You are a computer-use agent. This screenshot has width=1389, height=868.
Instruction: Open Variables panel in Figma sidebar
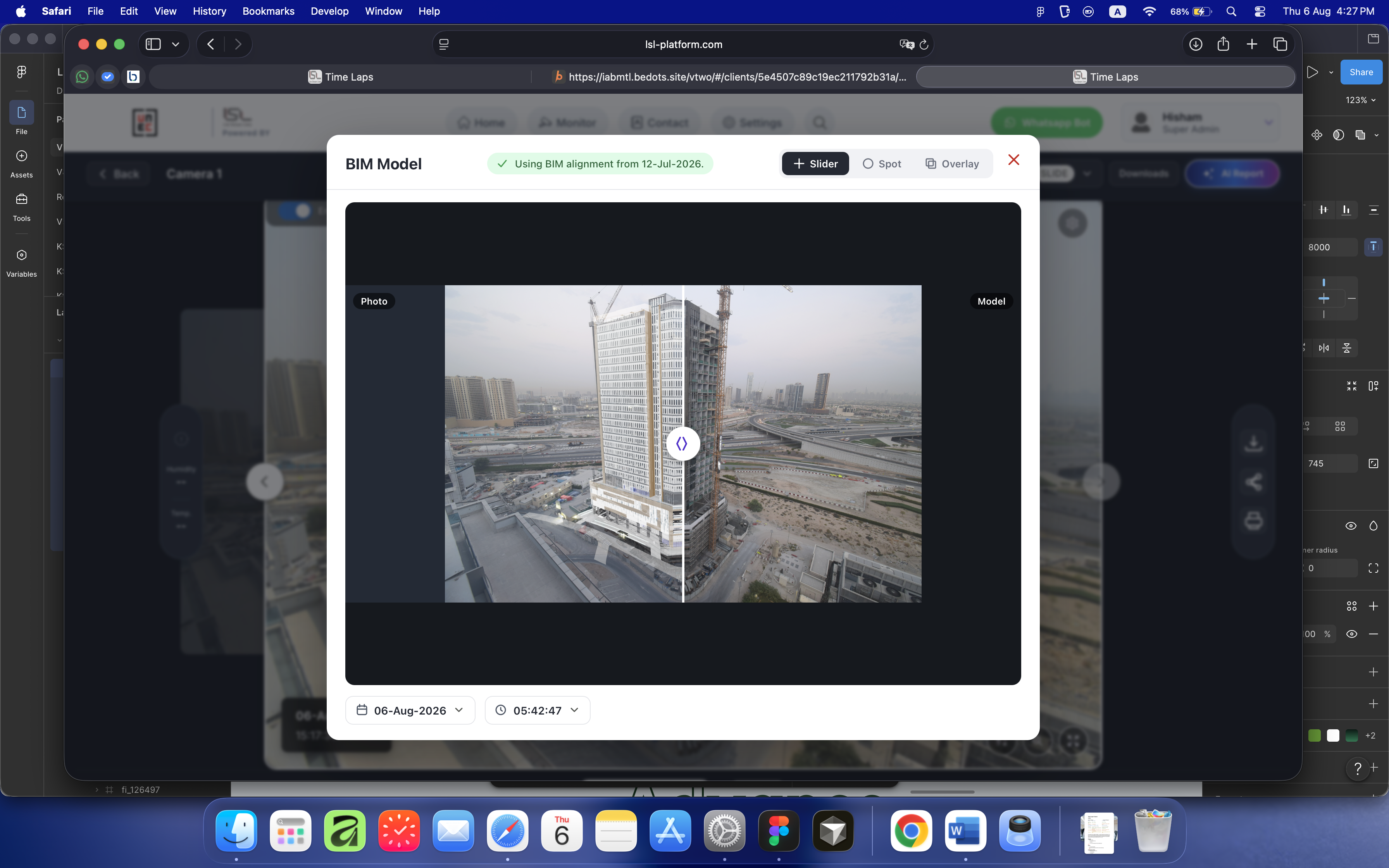[21, 262]
